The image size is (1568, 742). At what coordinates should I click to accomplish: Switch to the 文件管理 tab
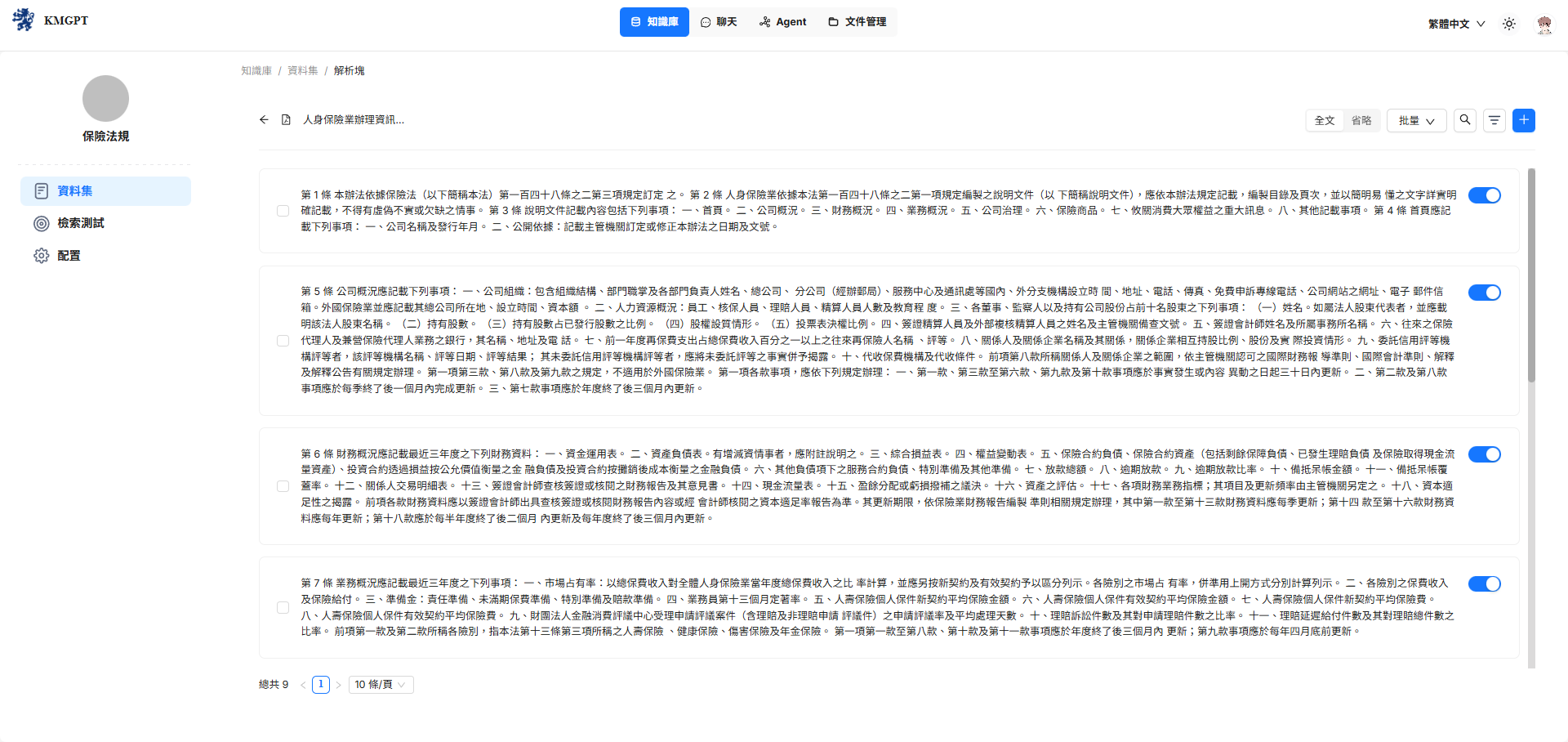point(856,22)
